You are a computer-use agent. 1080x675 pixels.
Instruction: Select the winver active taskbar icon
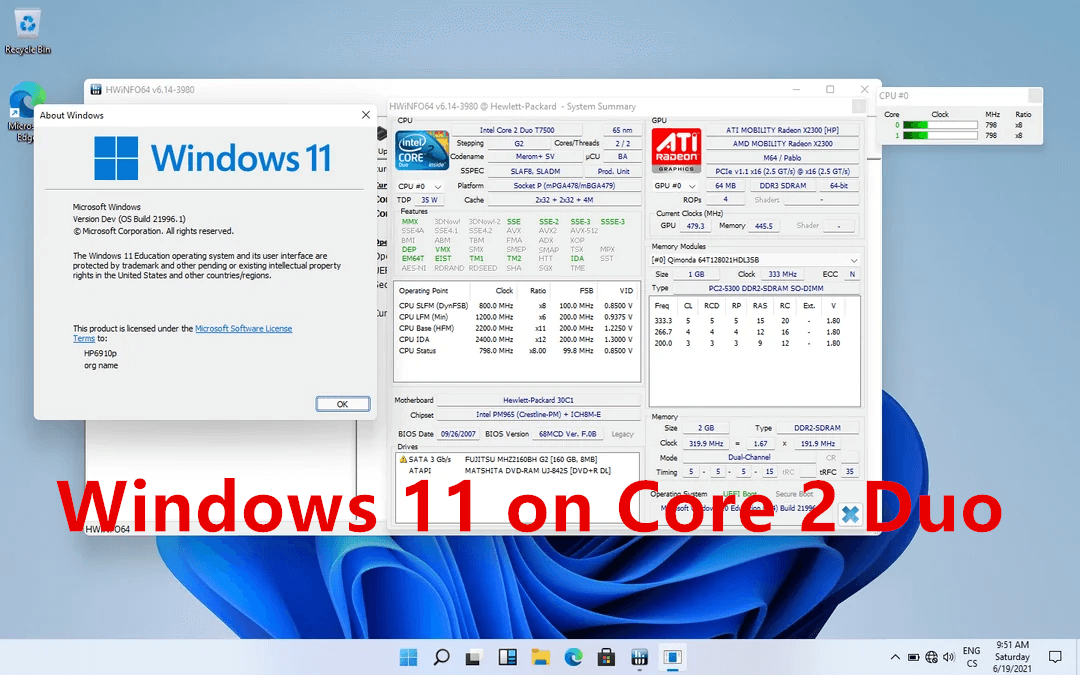[x=673, y=657]
